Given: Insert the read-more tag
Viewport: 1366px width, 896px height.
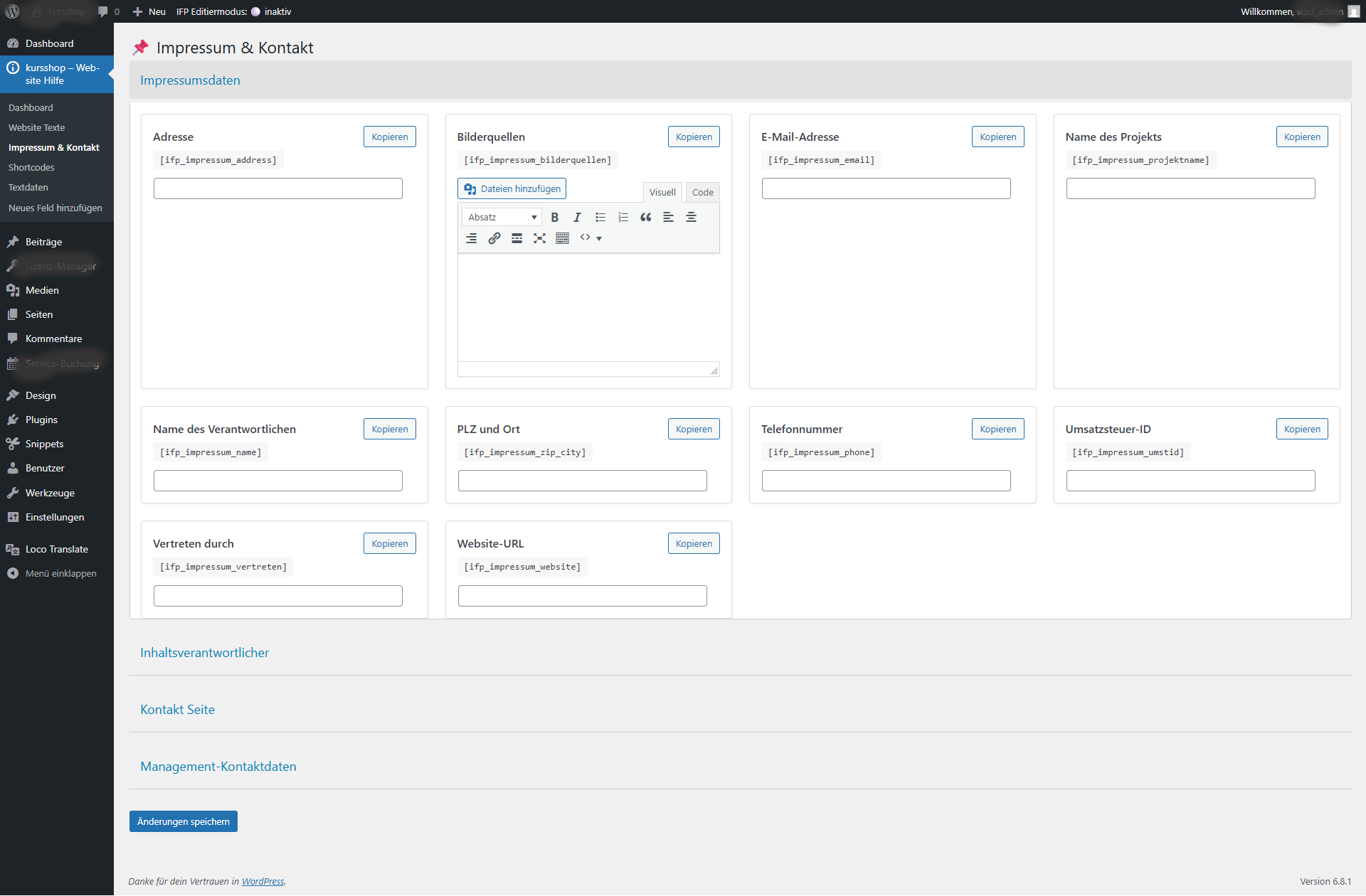Looking at the screenshot, I should [517, 238].
